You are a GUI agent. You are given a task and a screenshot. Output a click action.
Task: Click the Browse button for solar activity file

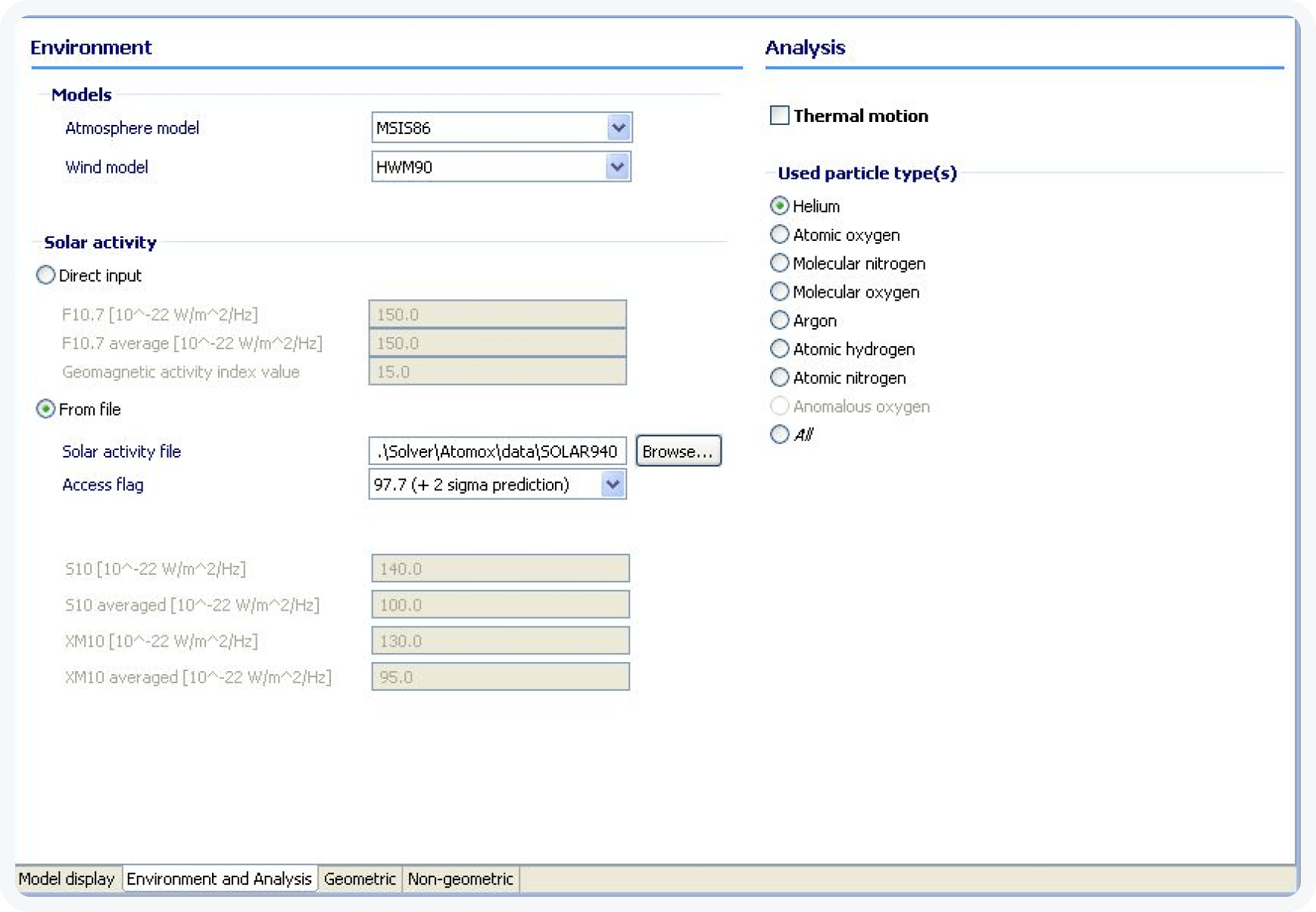[x=678, y=451]
